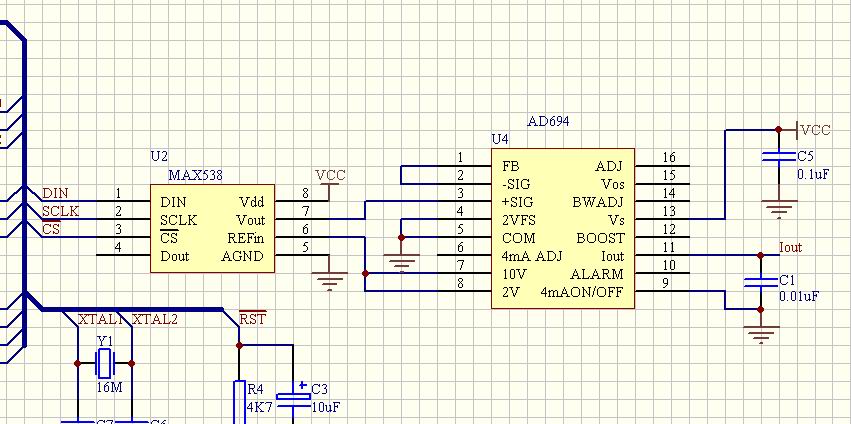Select capacitor C5 symbol
Viewport: 851px width, 424px height.
point(778,157)
